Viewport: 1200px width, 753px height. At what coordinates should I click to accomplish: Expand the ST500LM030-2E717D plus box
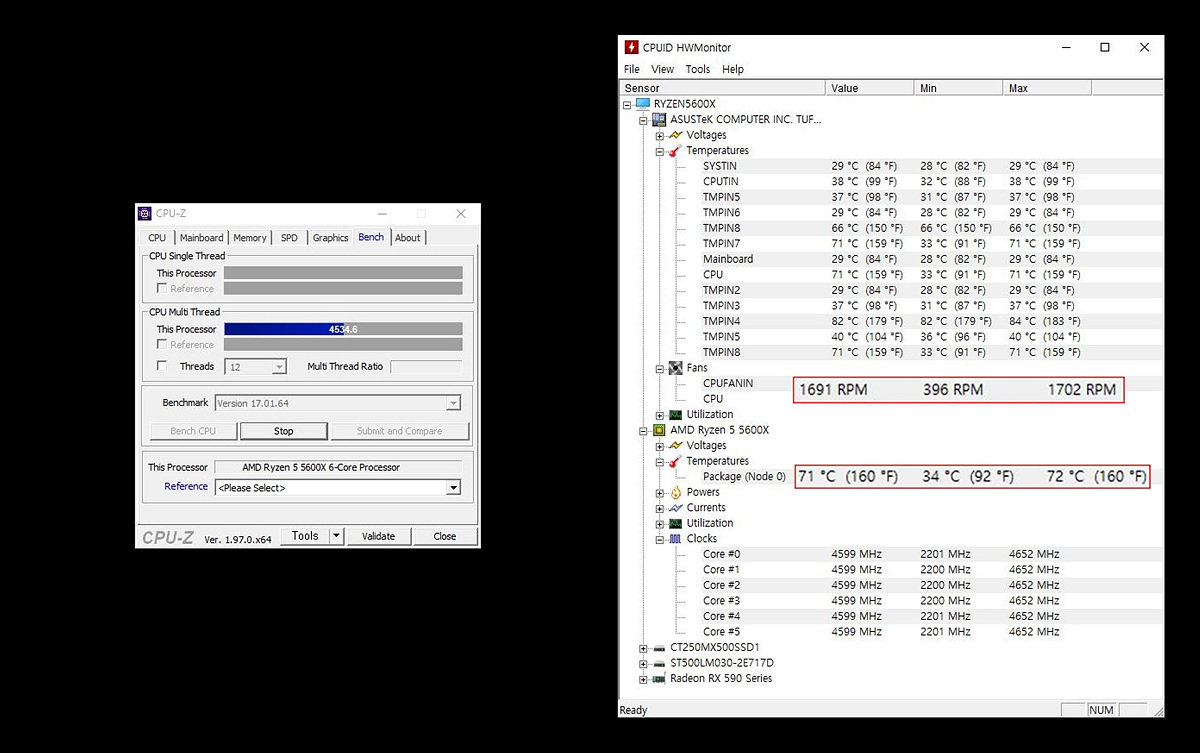pyautogui.click(x=643, y=663)
